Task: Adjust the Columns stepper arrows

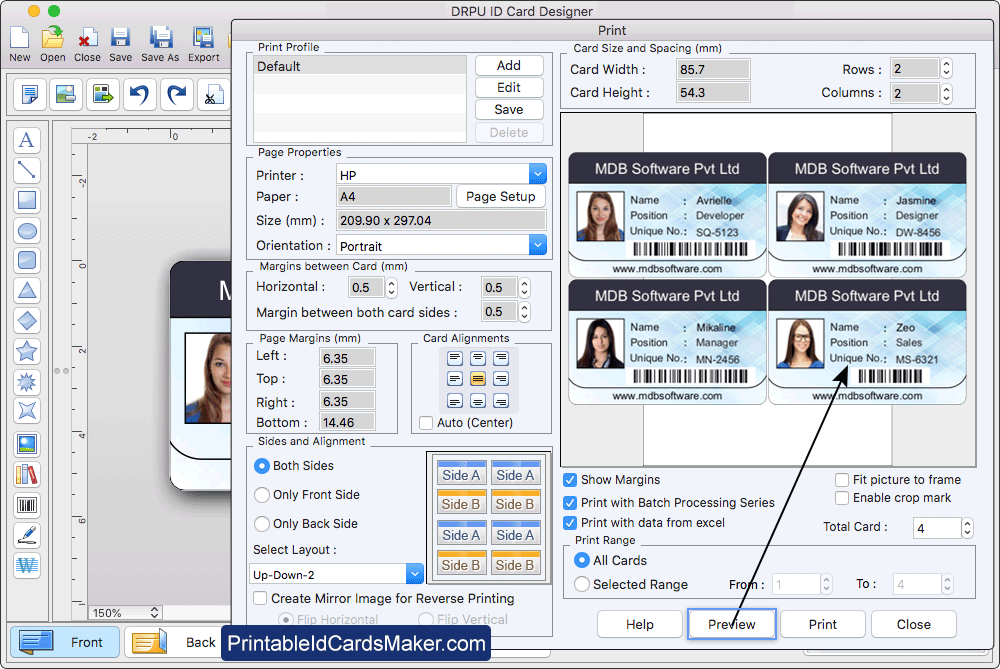Action: [946, 93]
